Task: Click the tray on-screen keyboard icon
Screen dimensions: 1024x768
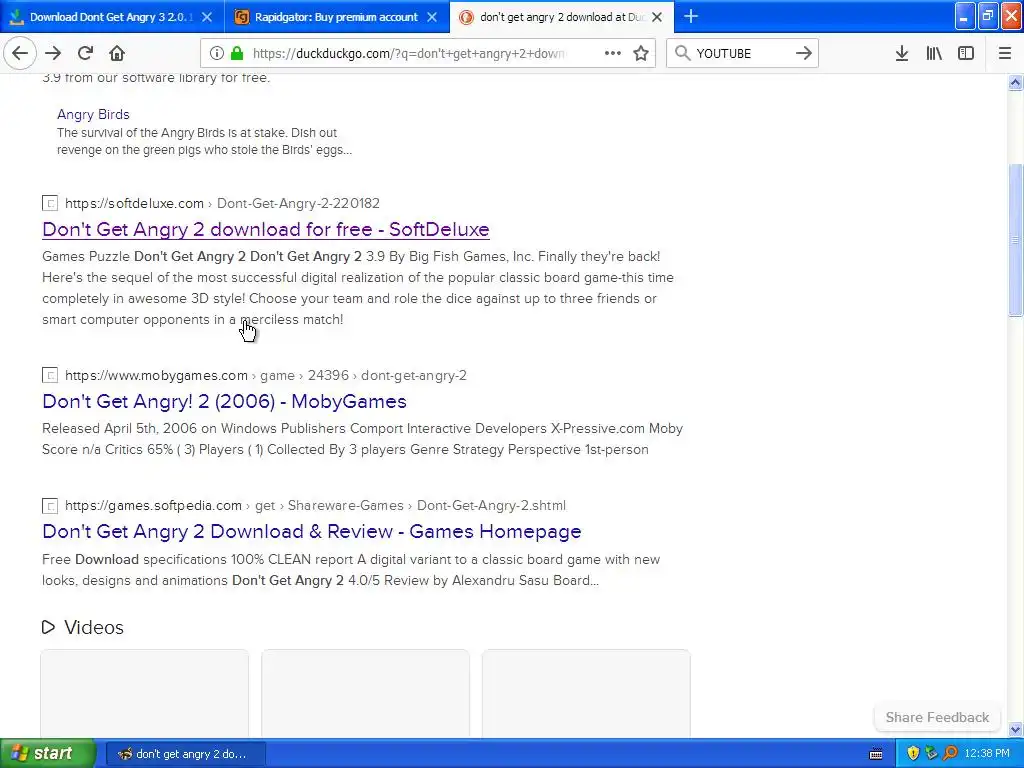Action: coord(876,754)
